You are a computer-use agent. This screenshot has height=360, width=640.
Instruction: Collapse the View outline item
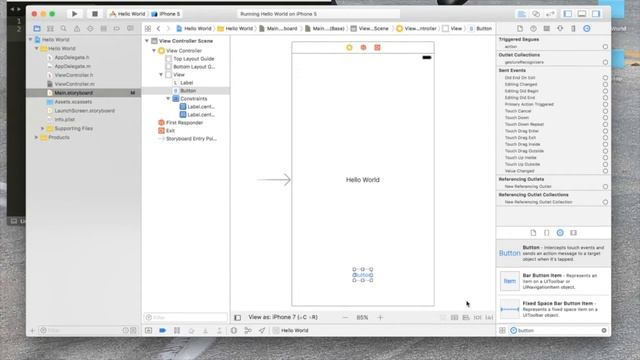(x=161, y=75)
